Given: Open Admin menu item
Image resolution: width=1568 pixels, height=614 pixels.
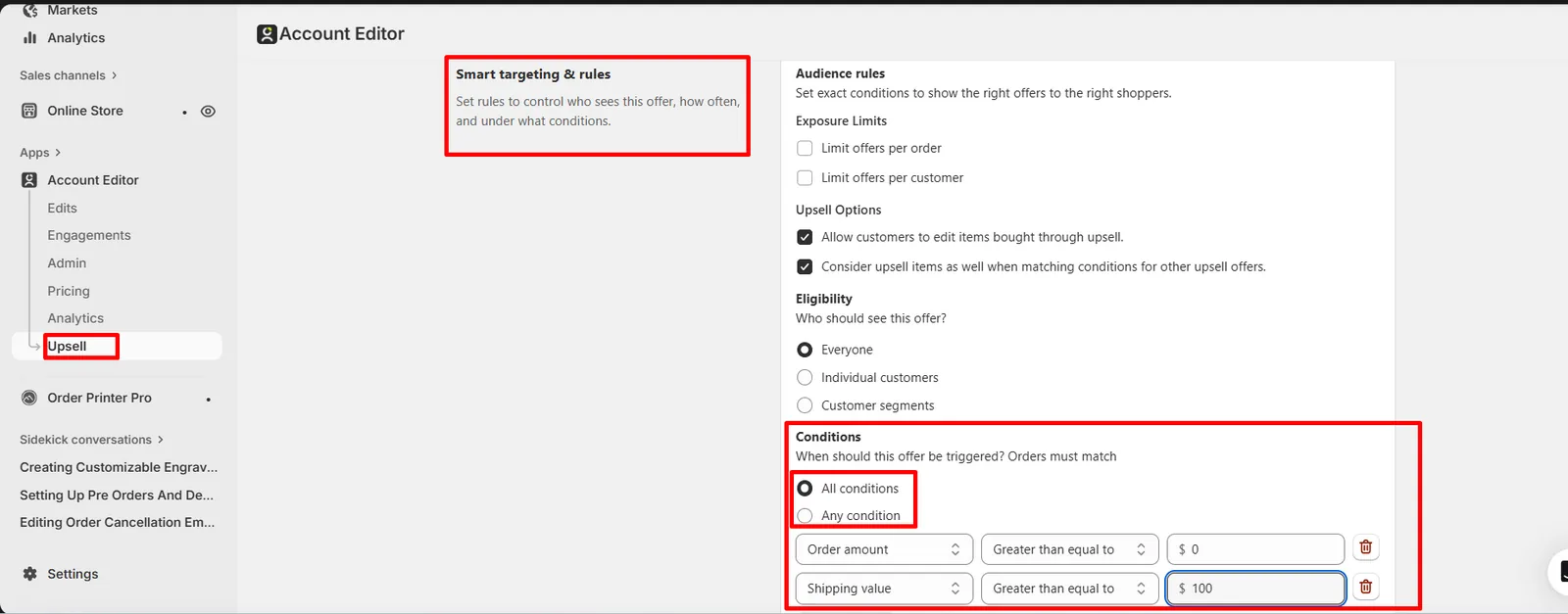Looking at the screenshot, I should tap(67, 263).
